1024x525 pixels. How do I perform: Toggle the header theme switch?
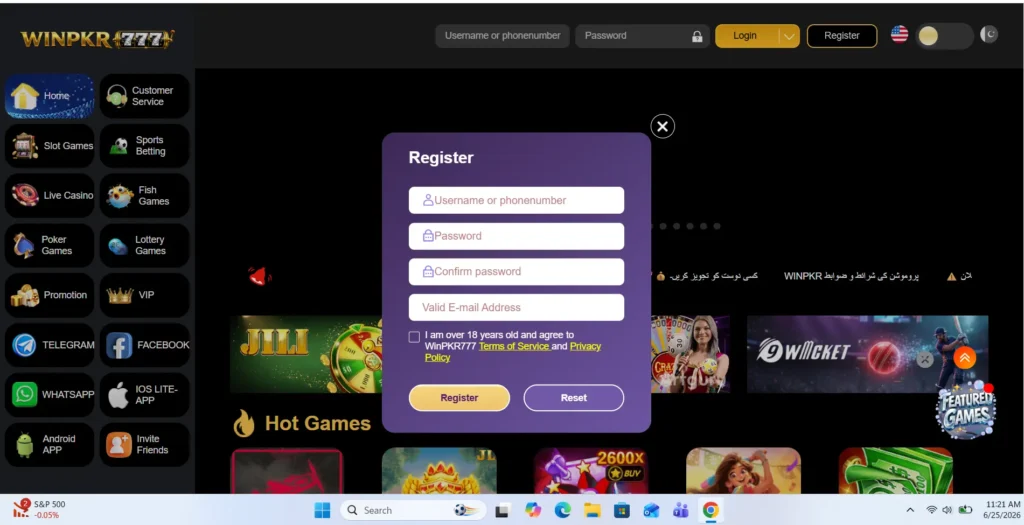click(x=944, y=36)
